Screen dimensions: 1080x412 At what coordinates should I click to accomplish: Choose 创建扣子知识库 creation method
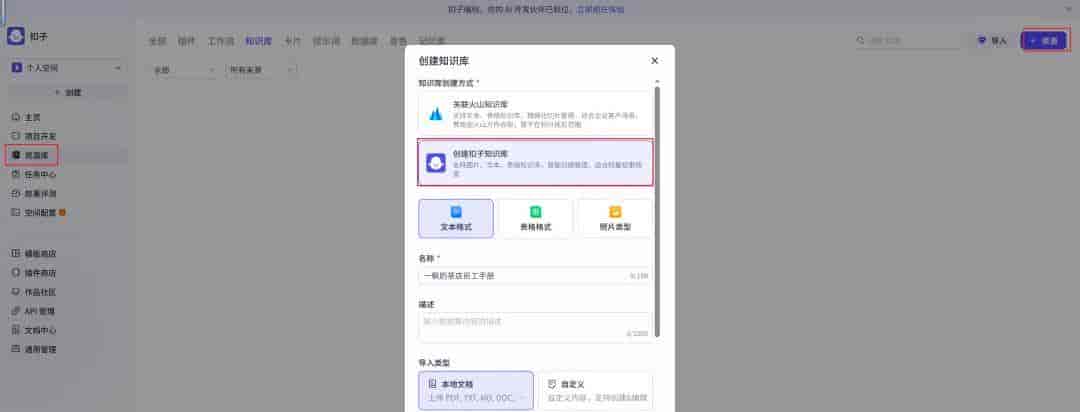[x=535, y=163]
